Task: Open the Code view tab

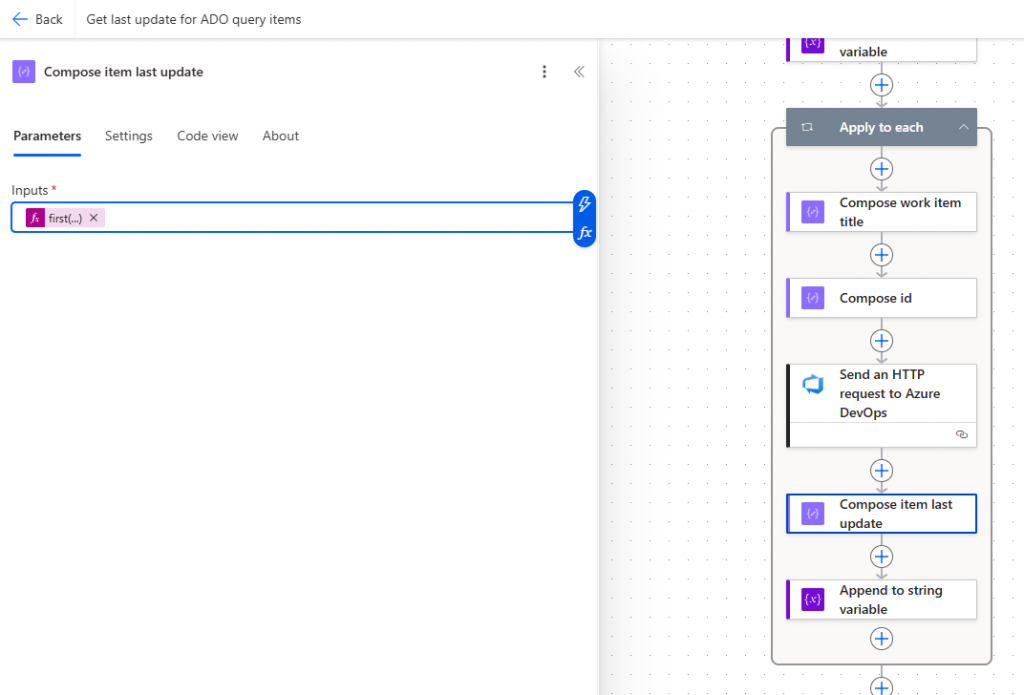Action: [x=207, y=136]
